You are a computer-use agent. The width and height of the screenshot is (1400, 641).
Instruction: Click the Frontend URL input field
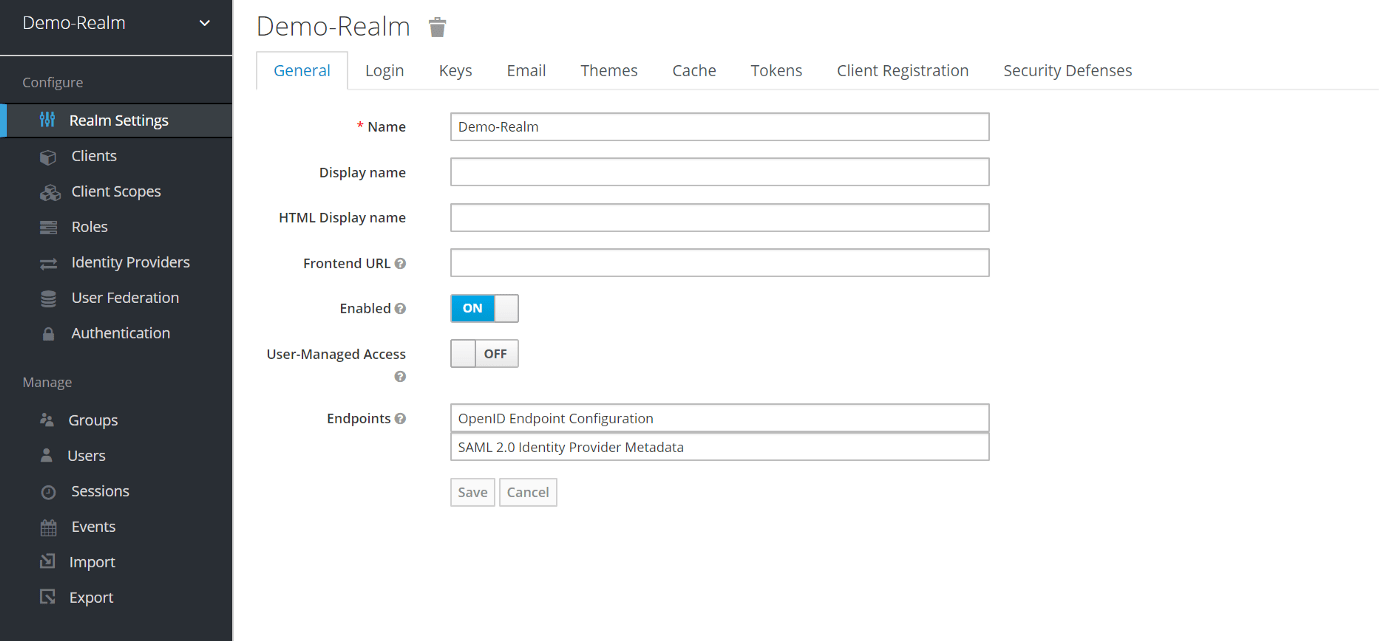pos(720,263)
